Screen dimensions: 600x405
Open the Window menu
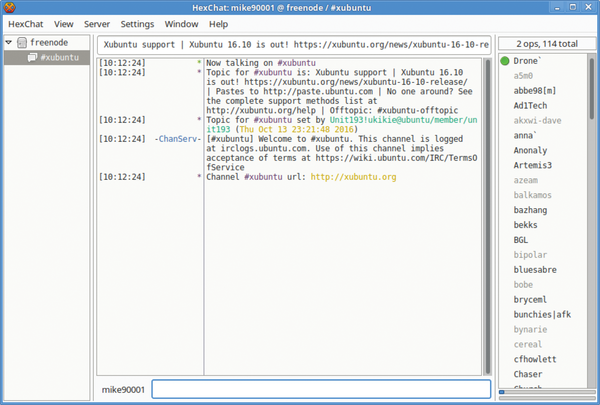pos(181,24)
